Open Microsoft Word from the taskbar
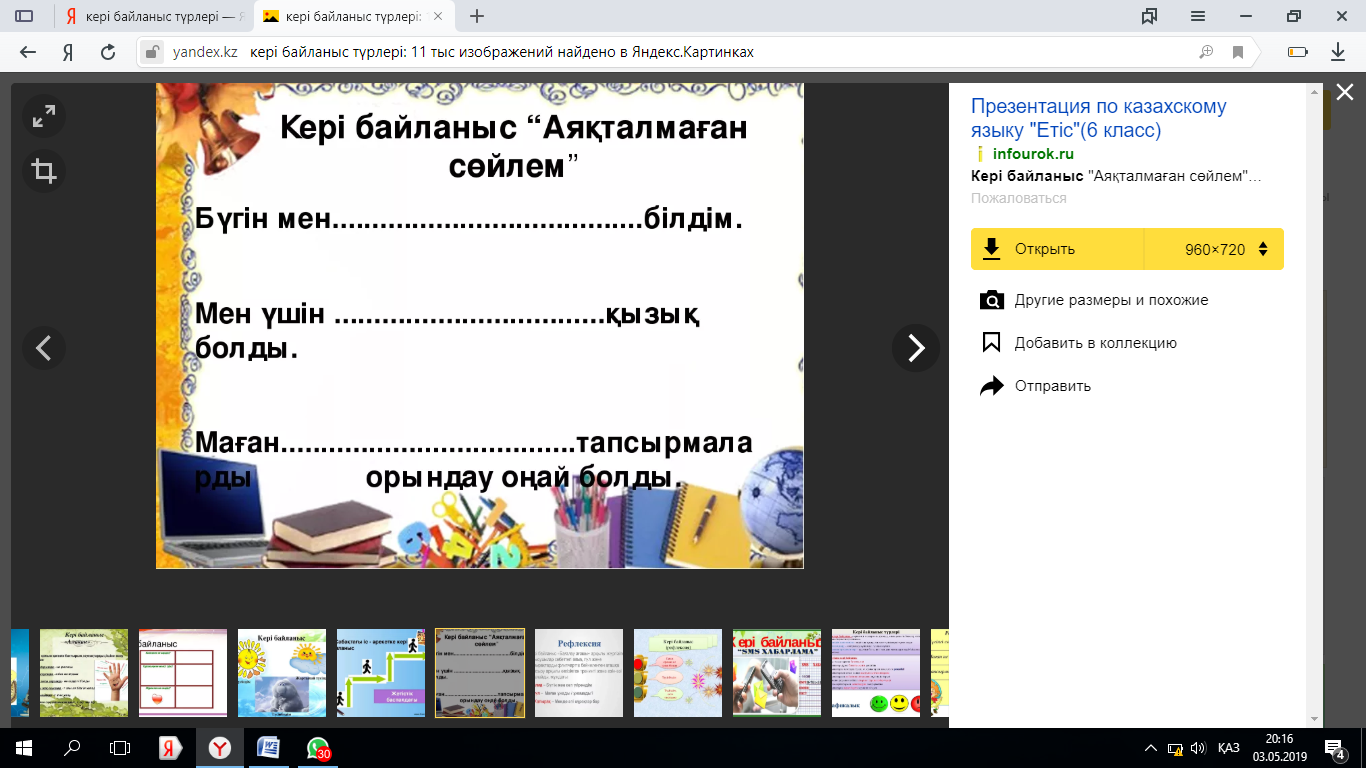Screen dimensions: 1366x768 pos(268,747)
